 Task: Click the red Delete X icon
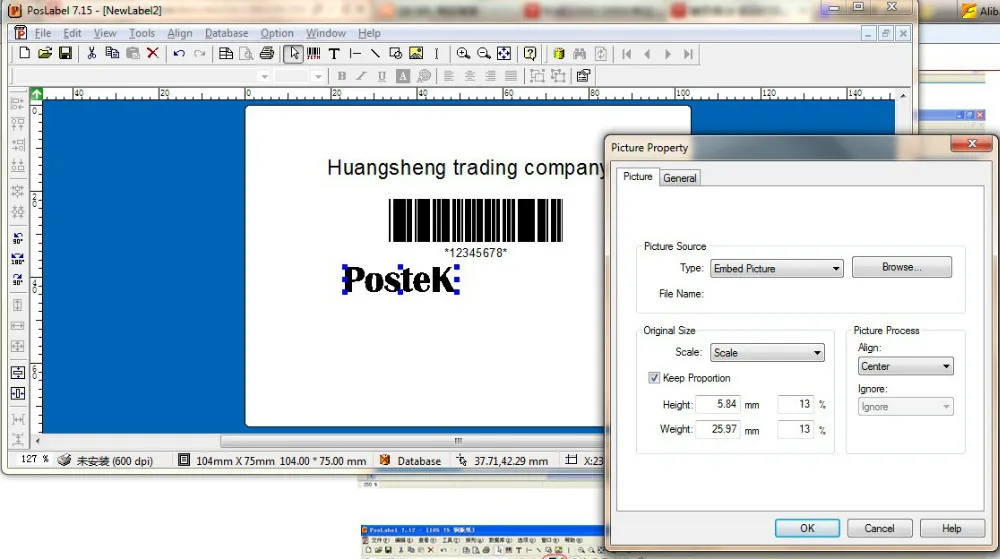point(153,54)
